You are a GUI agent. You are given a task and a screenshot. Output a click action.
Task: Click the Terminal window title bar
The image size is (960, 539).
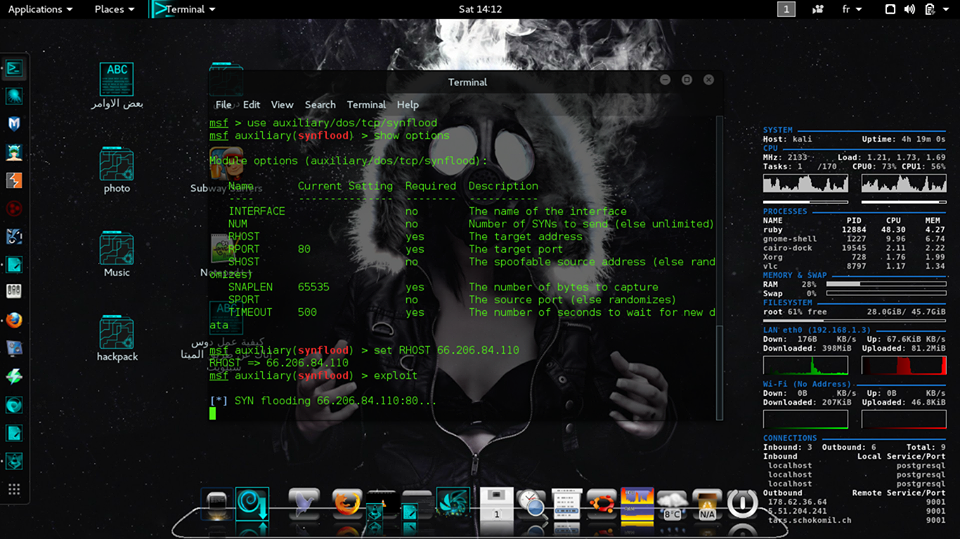point(467,82)
